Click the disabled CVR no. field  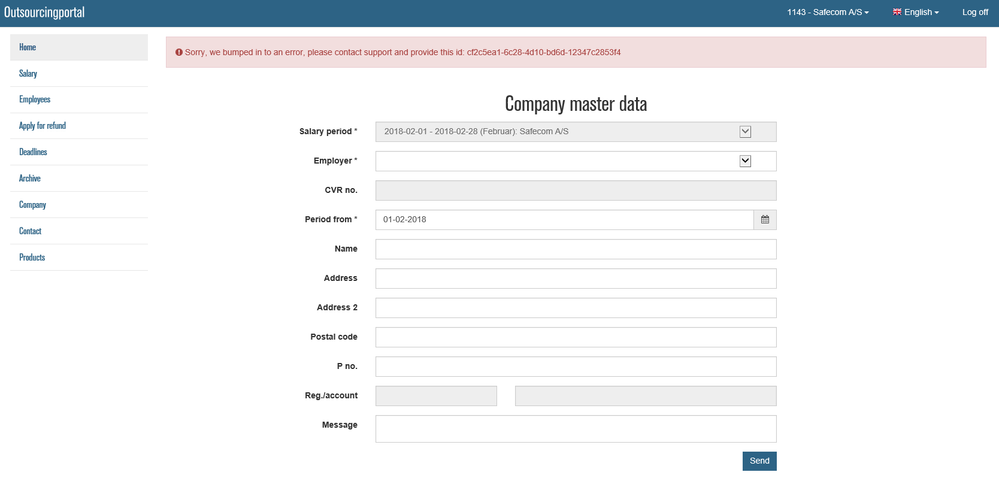pyautogui.click(x=576, y=191)
